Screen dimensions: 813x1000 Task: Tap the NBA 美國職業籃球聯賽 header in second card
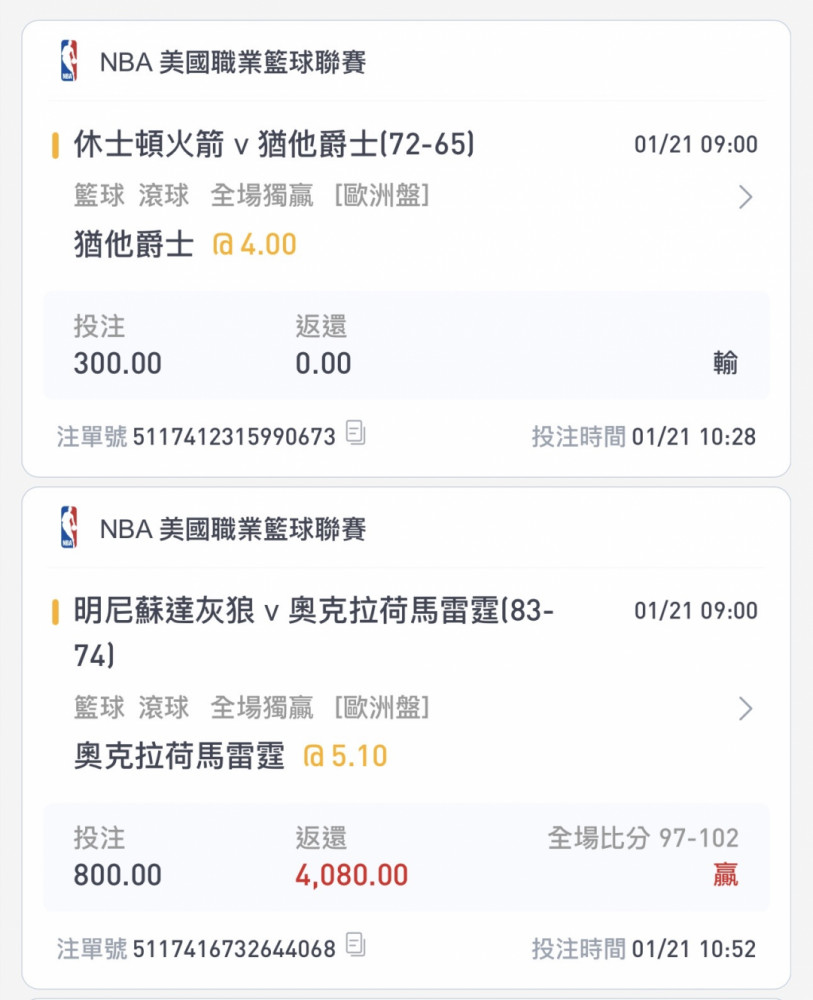coord(233,528)
